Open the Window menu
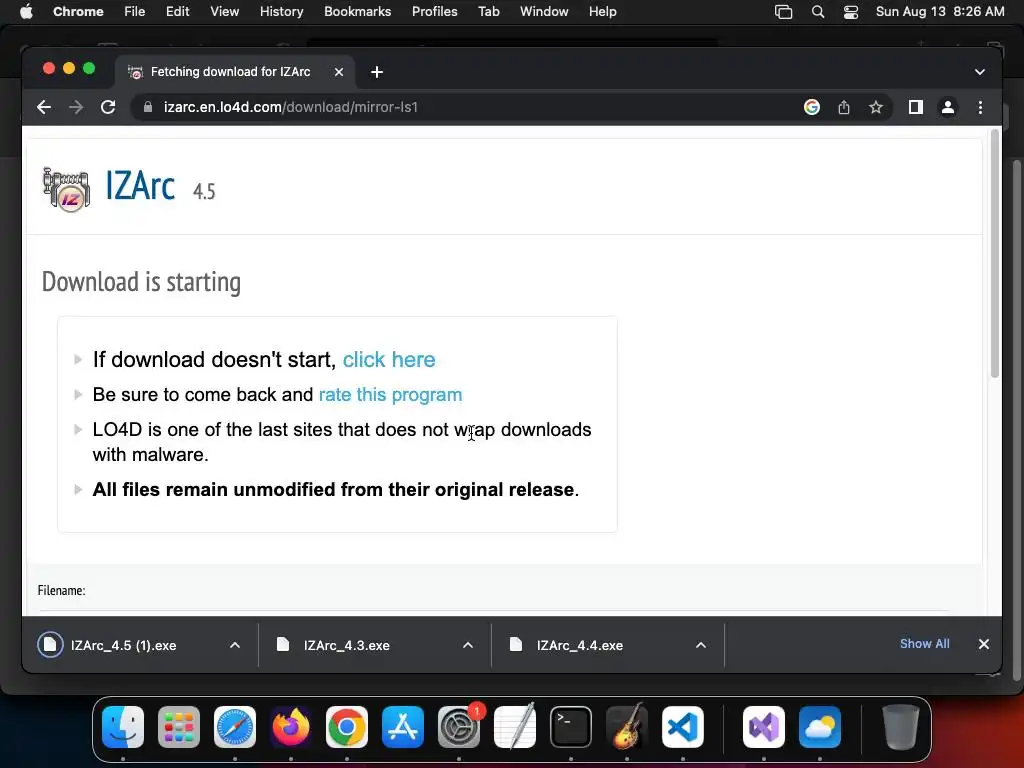Screen dimensions: 1024x768 tap(544, 12)
